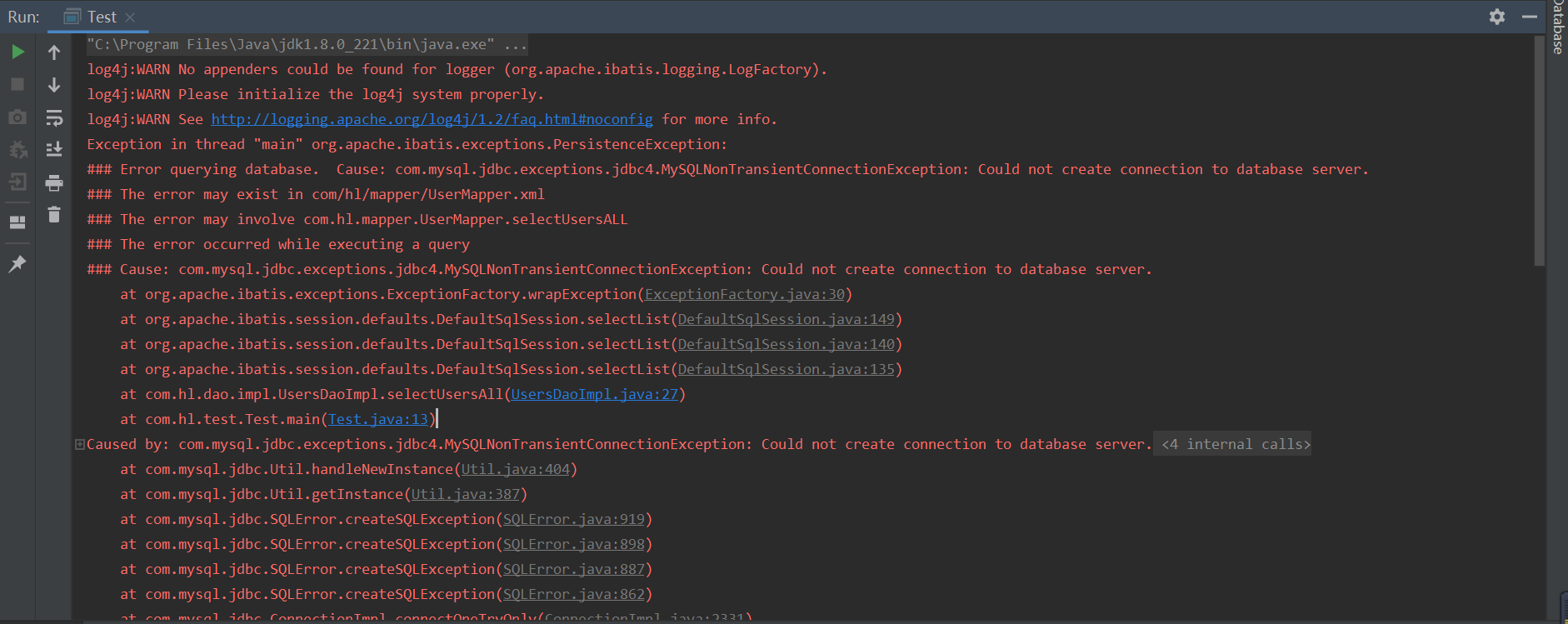Click 'log4j:WARN Please initialize the log4j system properly.'
Viewport: 1568px width, 624px height.
click(x=316, y=94)
